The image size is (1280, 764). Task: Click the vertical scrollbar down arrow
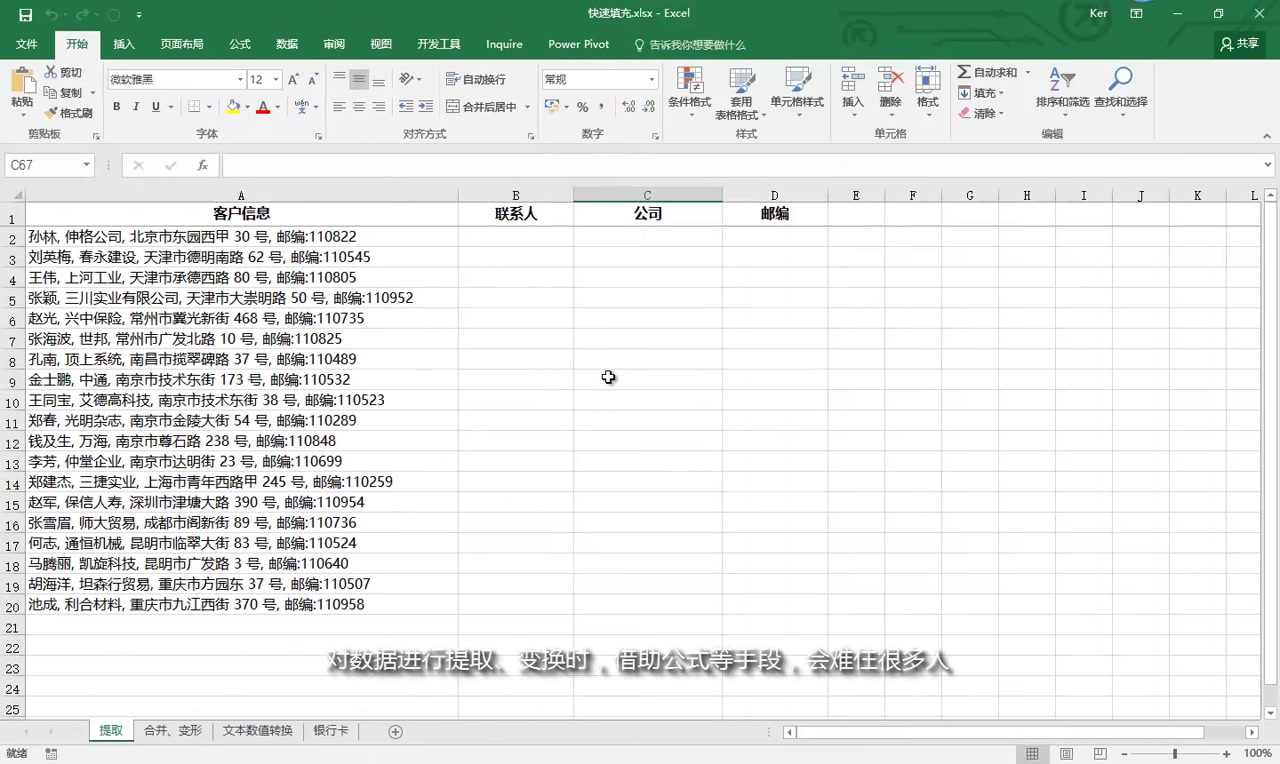(x=1270, y=713)
